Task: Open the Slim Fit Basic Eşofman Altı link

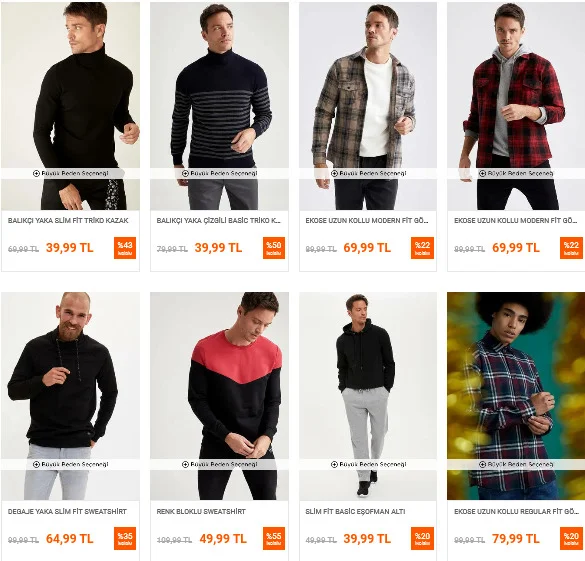Action: pos(355,512)
